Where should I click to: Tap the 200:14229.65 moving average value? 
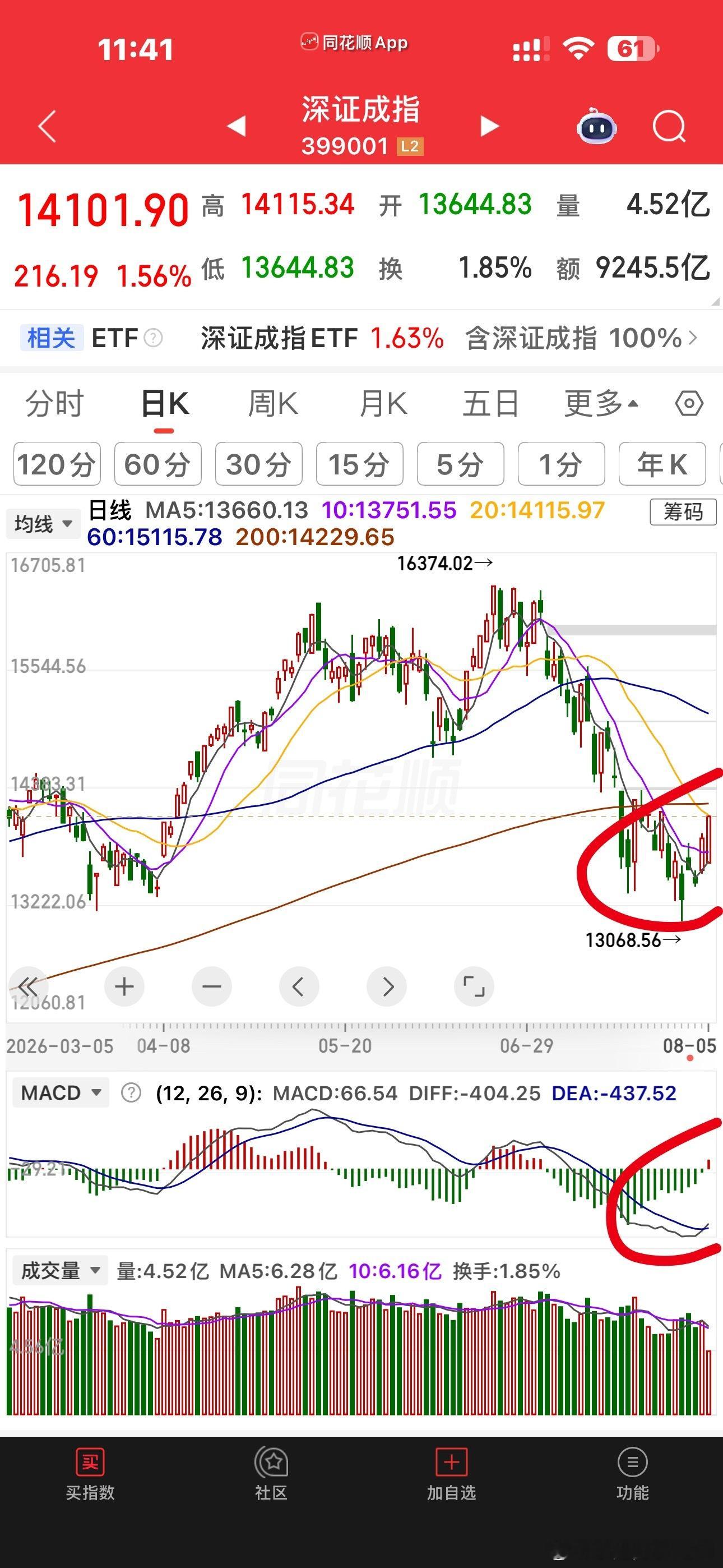tap(314, 537)
